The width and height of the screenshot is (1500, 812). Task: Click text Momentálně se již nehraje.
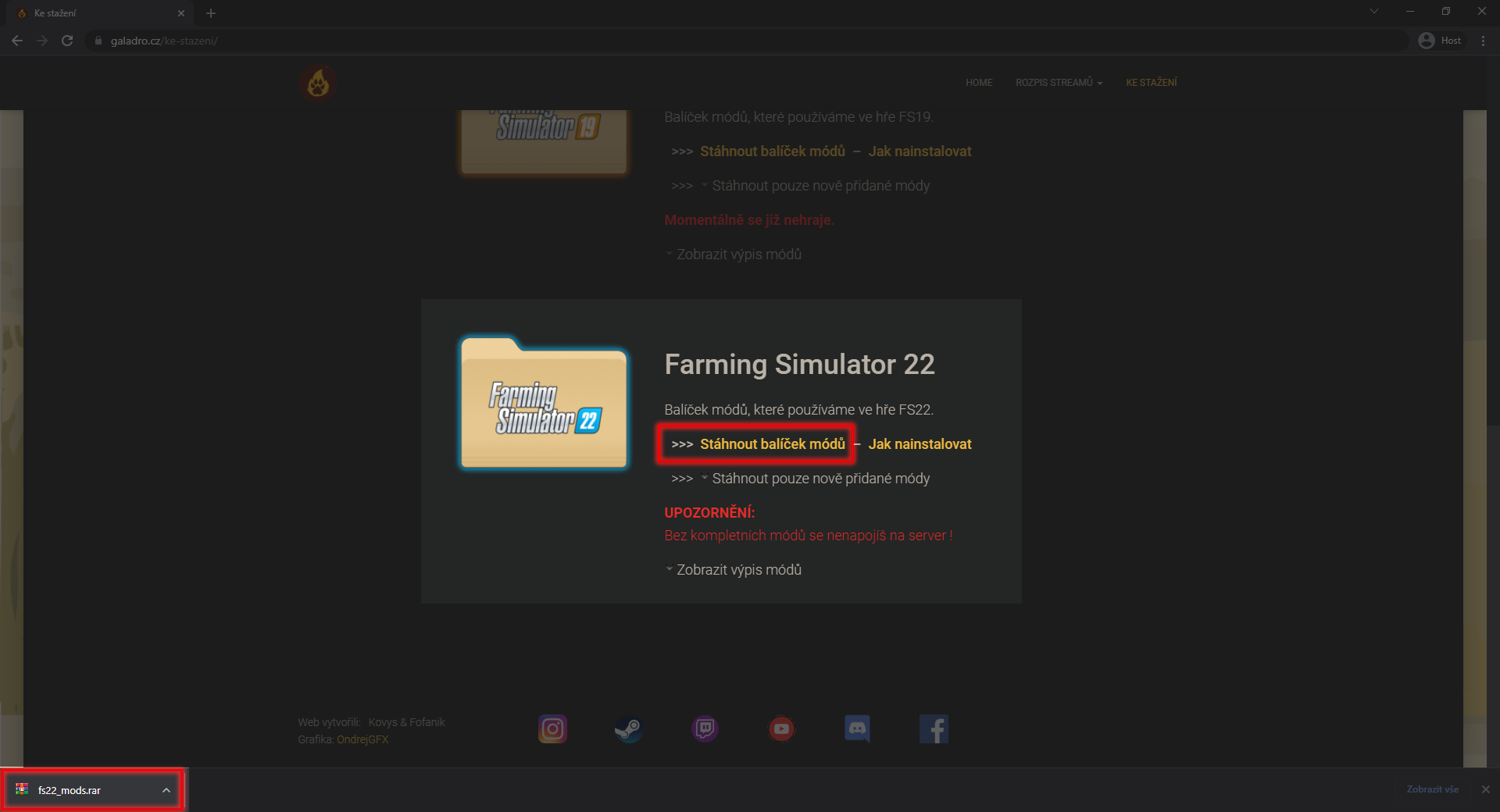click(x=749, y=220)
